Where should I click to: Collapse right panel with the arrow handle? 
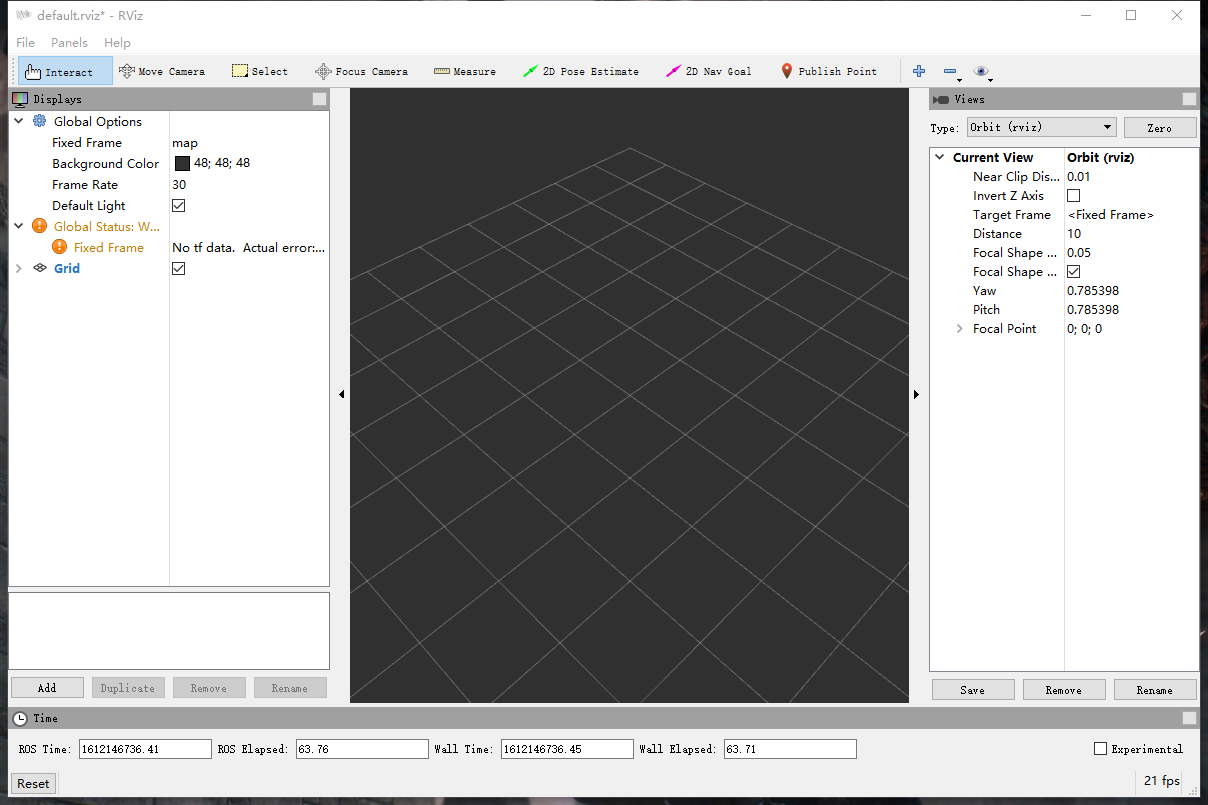point(917,395)
